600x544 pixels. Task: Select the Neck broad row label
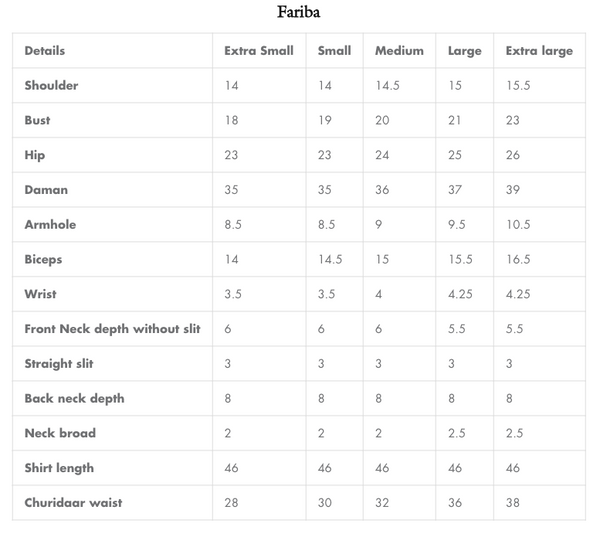(61, 433)
